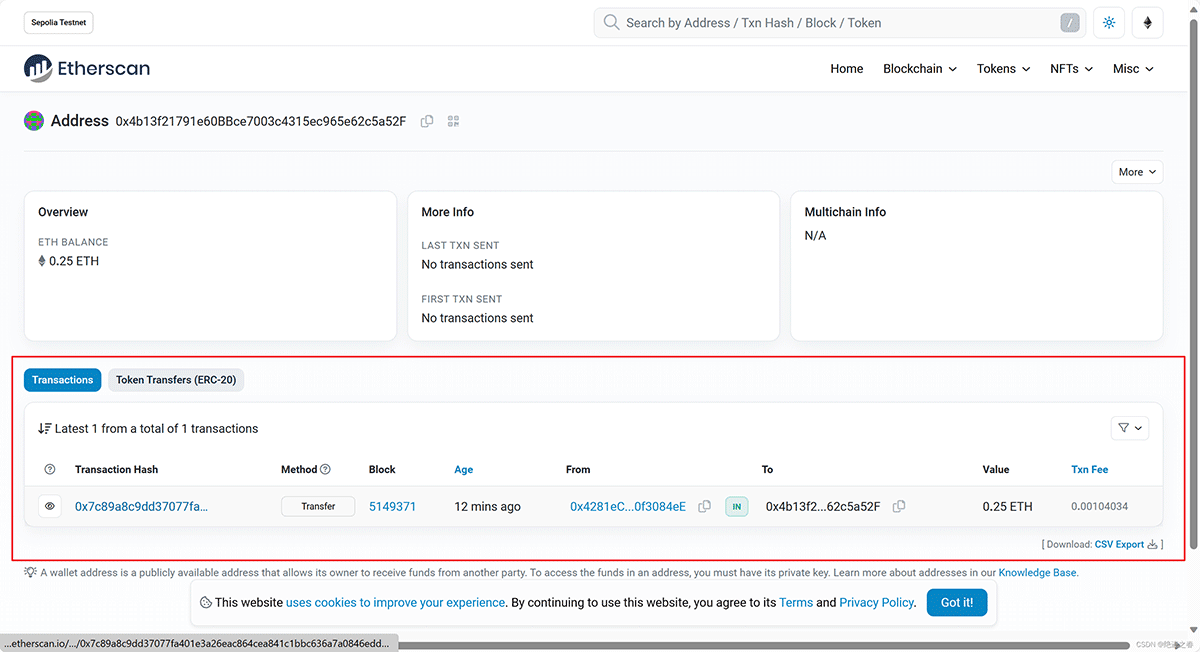This screenshot has width=1200, height=652.
Task: Click the Got it! cookie button
Action: click(x=956, y=602)
